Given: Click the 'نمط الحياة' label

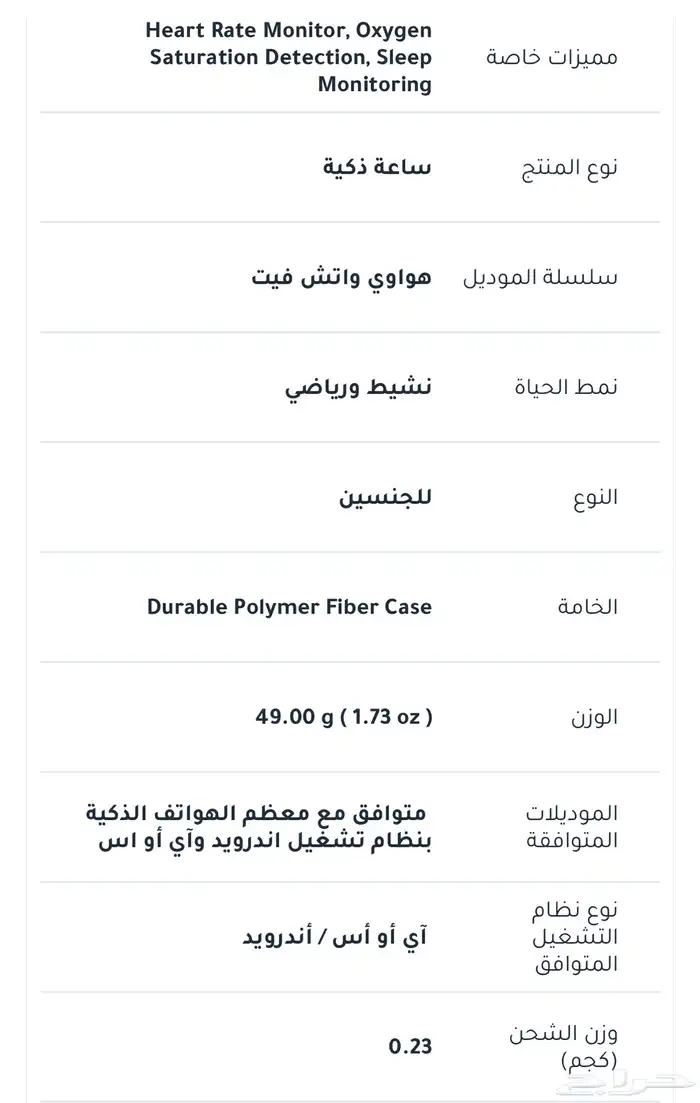Looking at the screenshot, I should [x=564, y=387].
